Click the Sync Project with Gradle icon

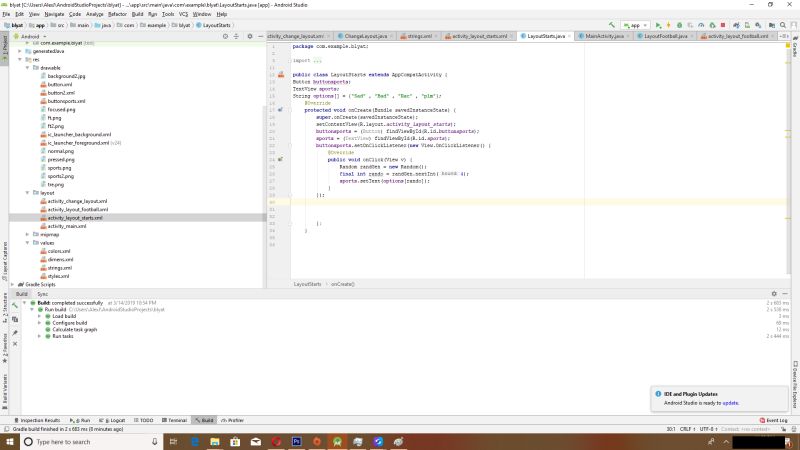point(736,25)
